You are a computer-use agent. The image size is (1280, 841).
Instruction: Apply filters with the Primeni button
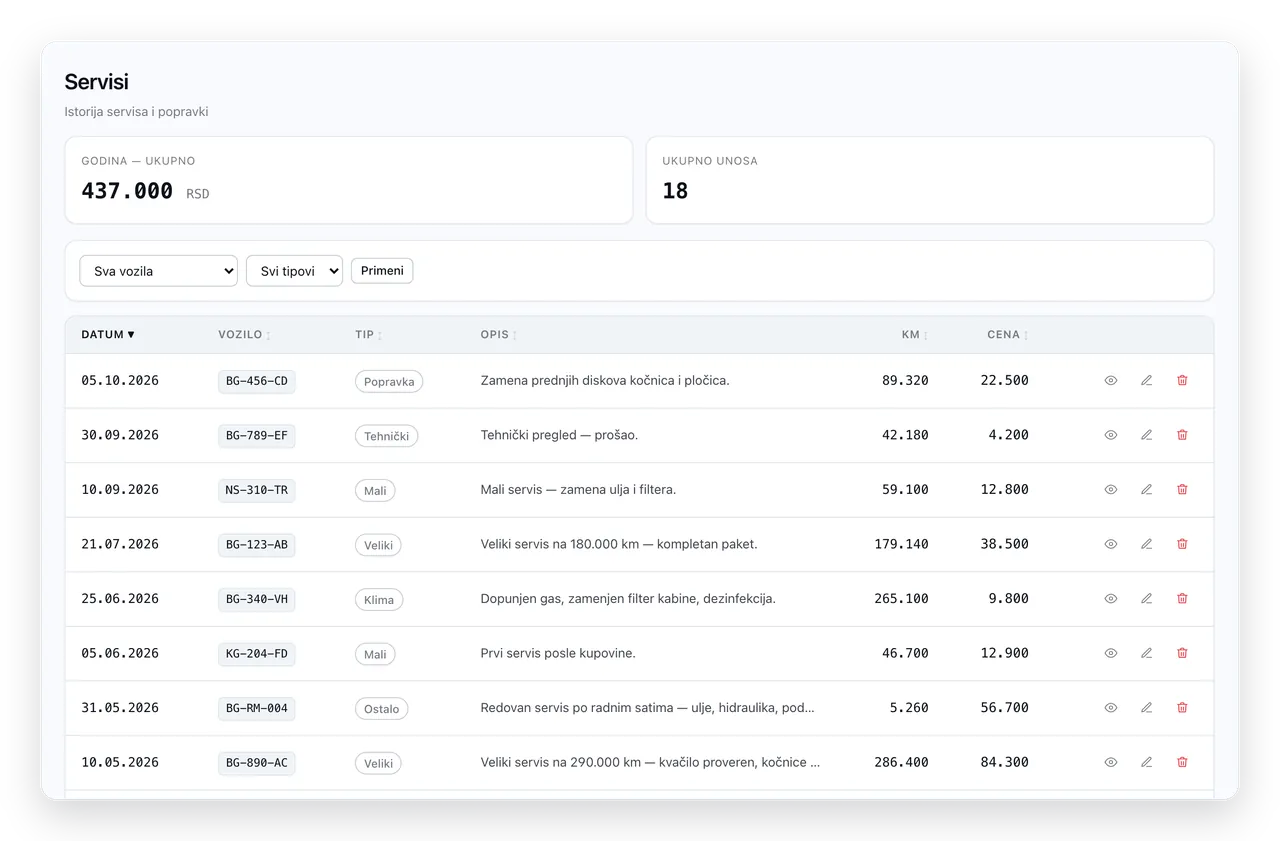click(382, 271)
